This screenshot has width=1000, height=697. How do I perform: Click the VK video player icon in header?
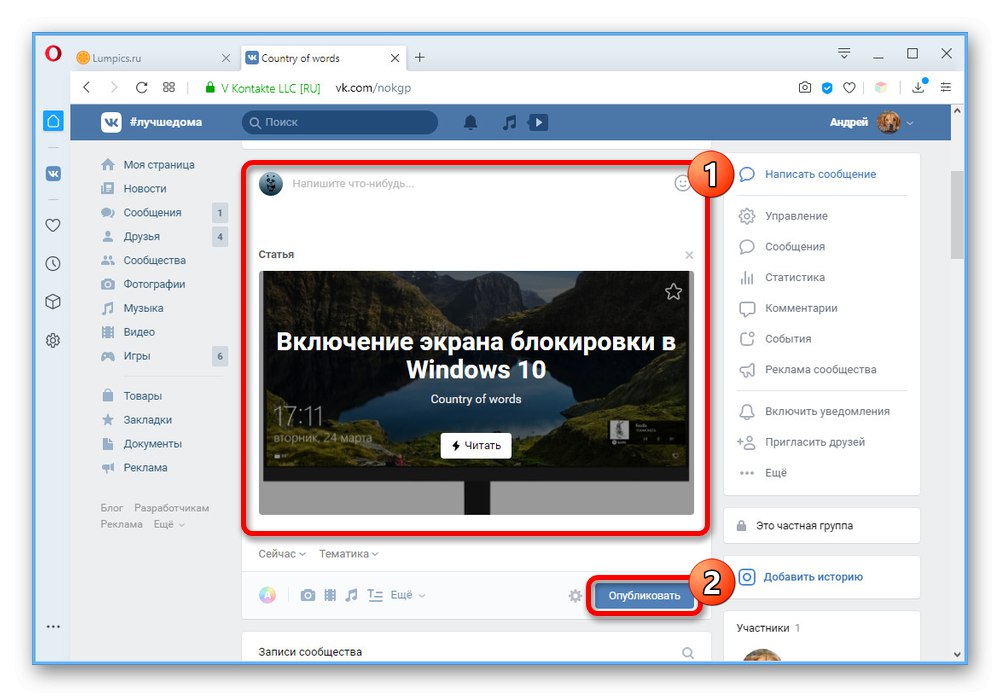538,122
